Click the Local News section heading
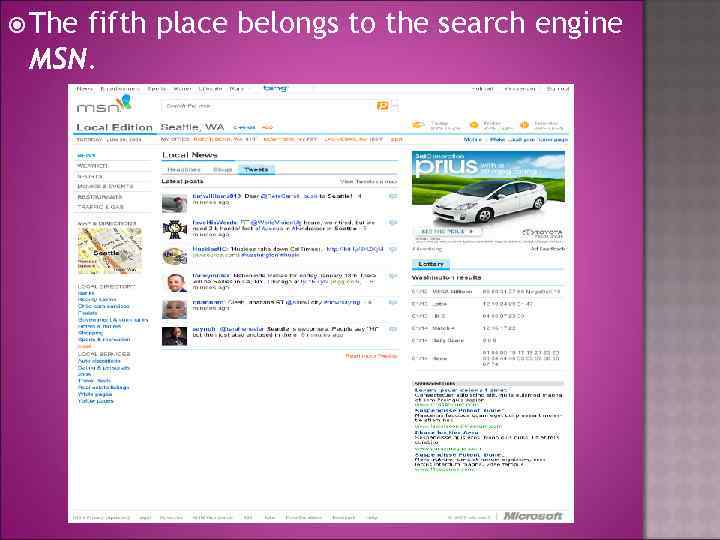Image resolution: width=720 pixels, height=540 pixels. pos(190,155)
